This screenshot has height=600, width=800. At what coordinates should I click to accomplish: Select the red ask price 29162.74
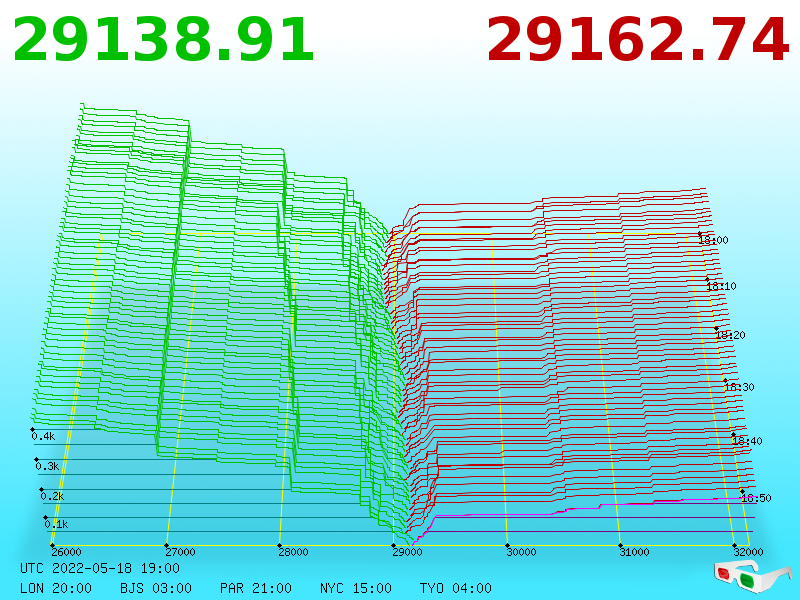638,40
